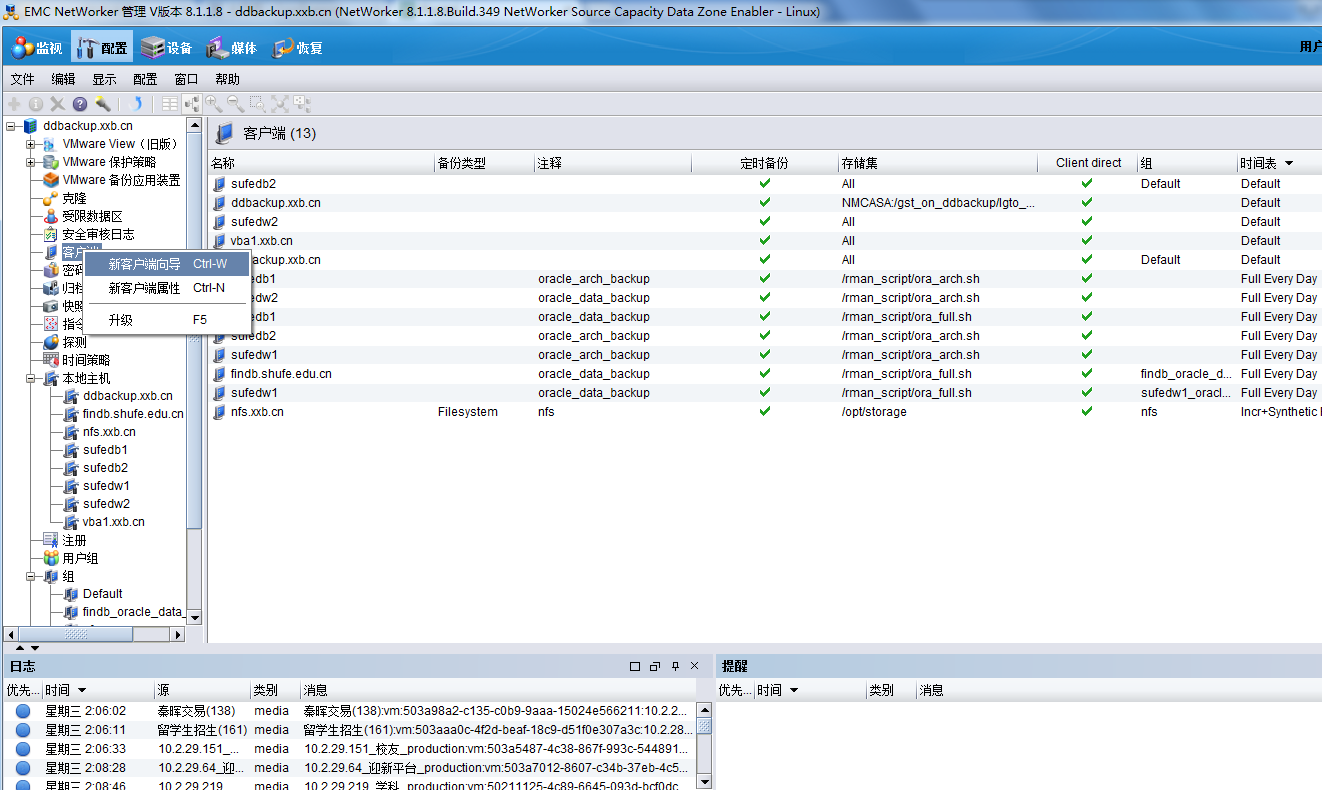Image resolution: width=1322 pixels, height=790 pixels.
Task: Select client row sufedb2 at top
Action: click(x=765, y=184)
